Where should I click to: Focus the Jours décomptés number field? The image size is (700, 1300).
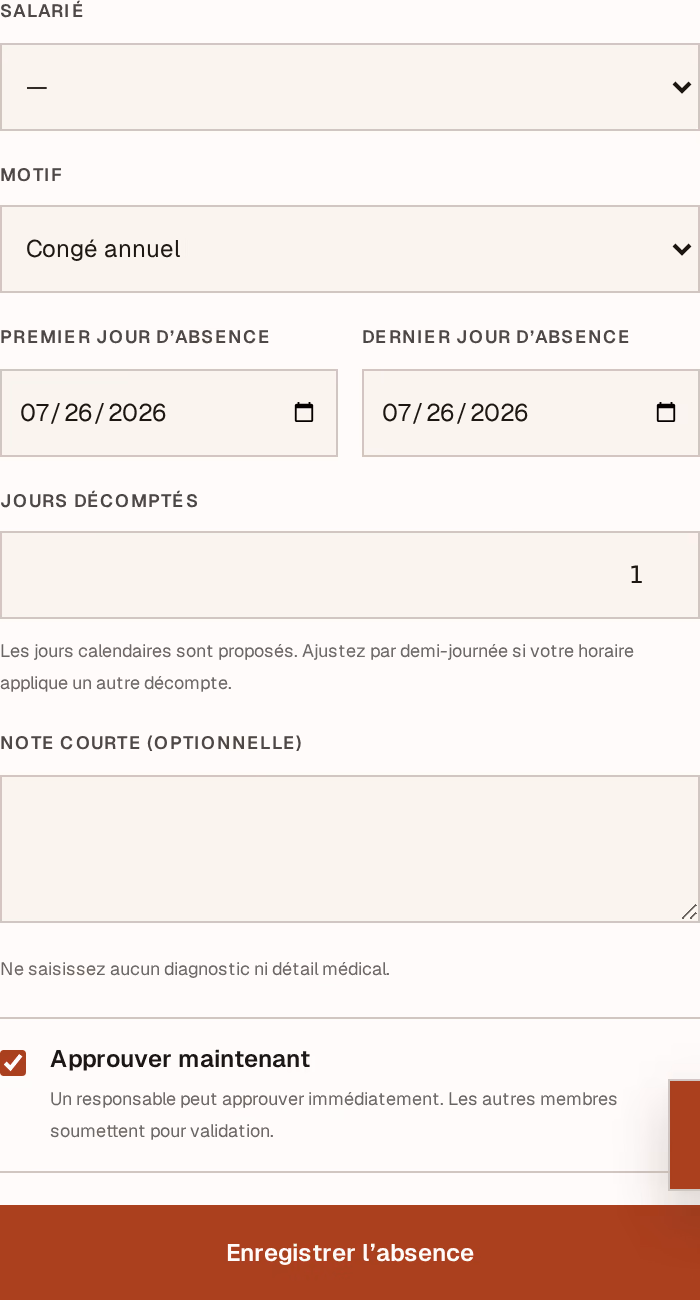pyautogui.click(x=350, y=575)
